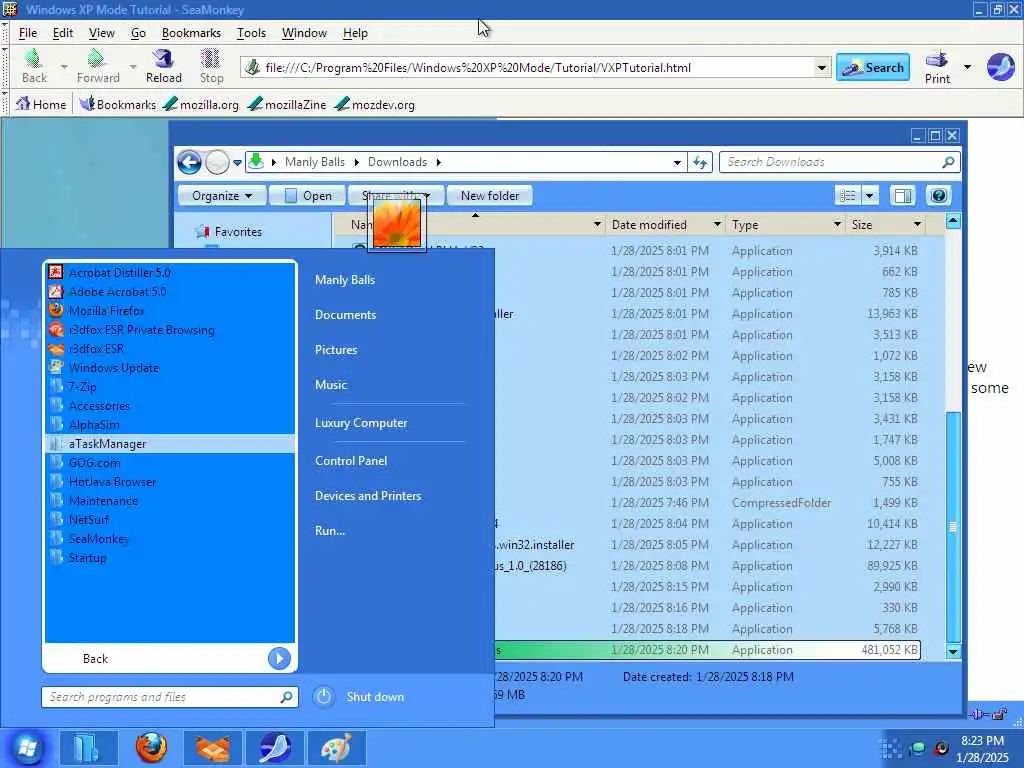Screen dimensions: 1024x768
Task: Open Firefox from the taskbar
Action: 151,748
